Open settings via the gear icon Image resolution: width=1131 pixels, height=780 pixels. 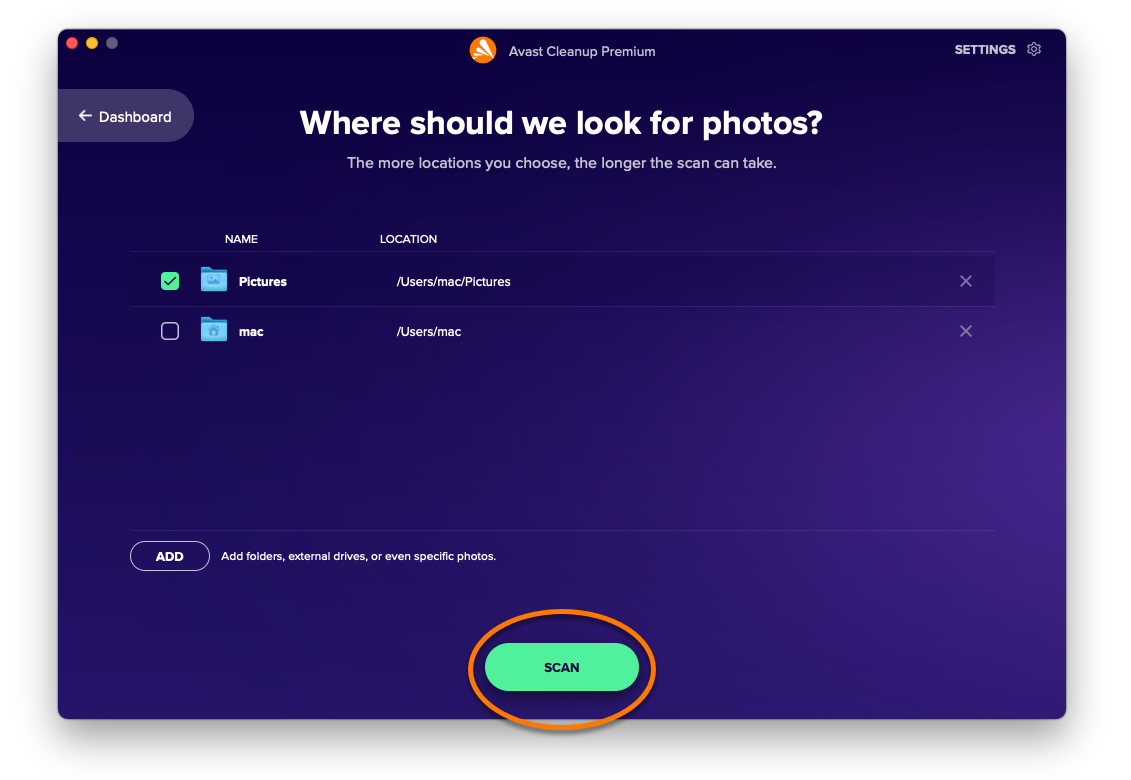pos(1034,49)
